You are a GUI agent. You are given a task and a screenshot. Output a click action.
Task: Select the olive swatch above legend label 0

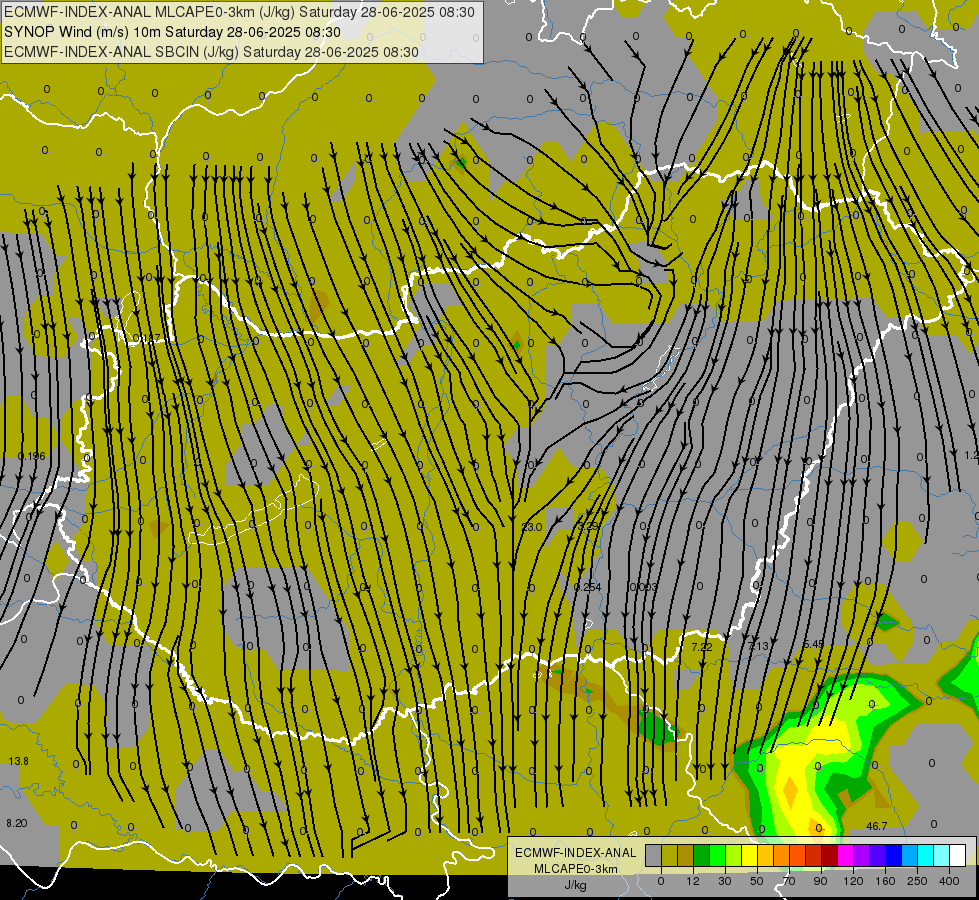click(x=669, y=855)
